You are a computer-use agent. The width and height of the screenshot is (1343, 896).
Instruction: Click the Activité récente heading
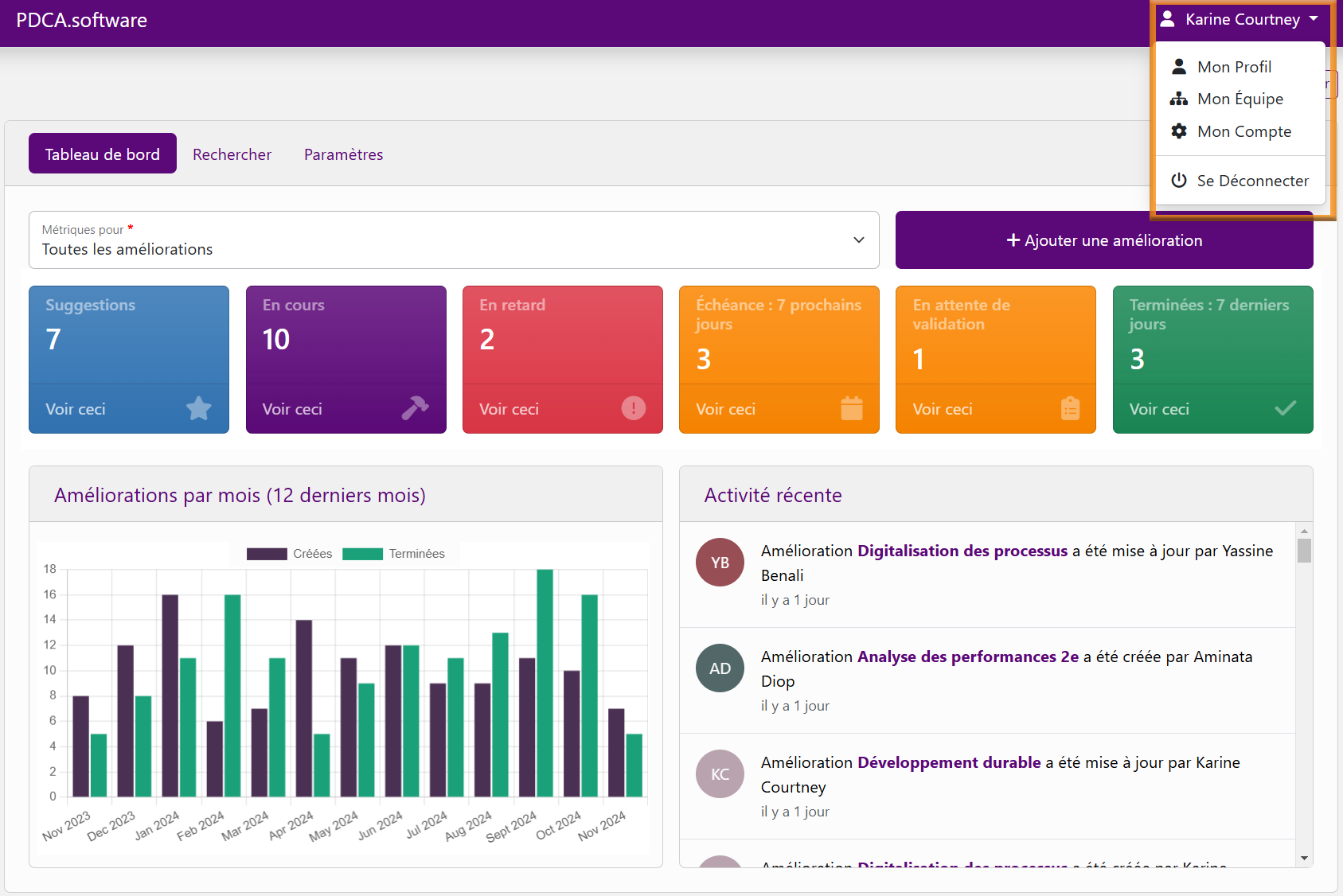click(773, 495)
